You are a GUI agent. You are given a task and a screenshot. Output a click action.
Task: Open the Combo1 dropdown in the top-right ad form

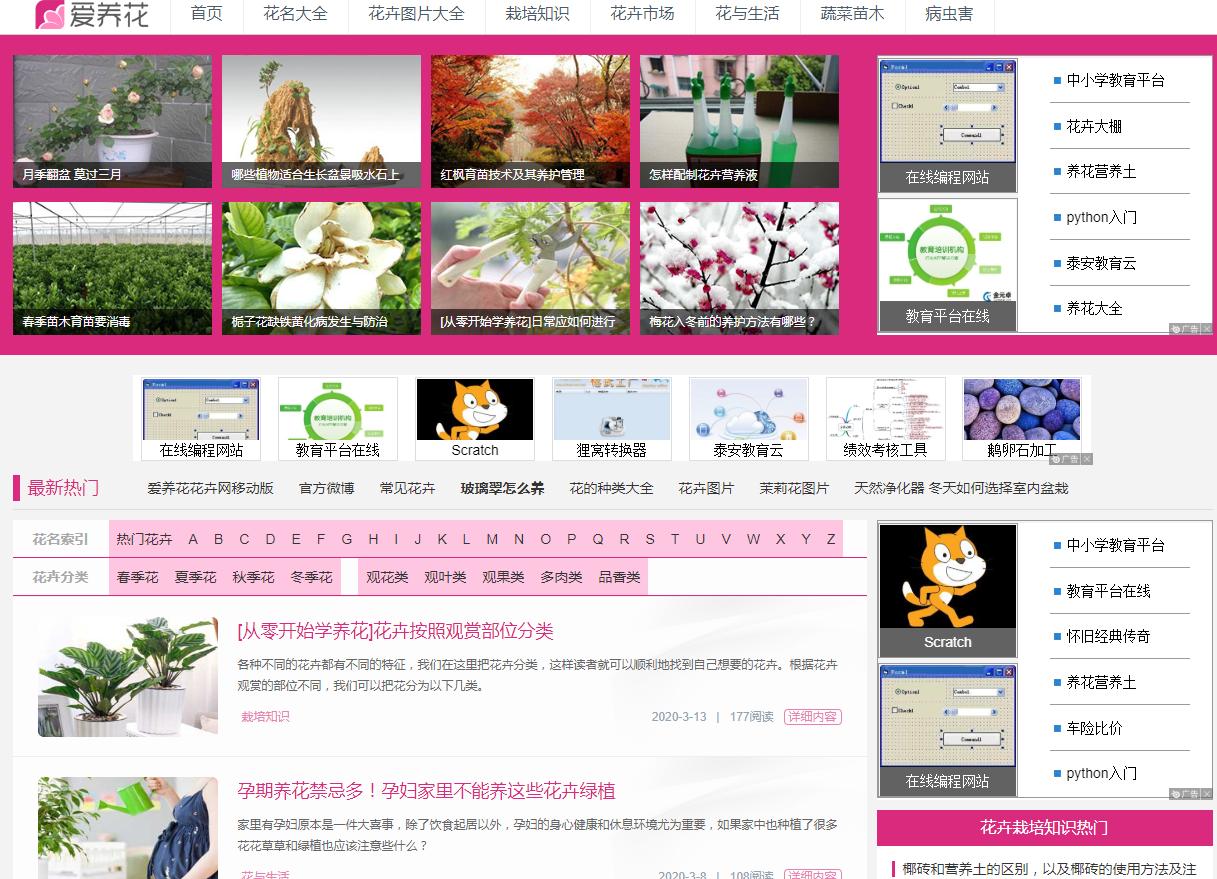1000,87
